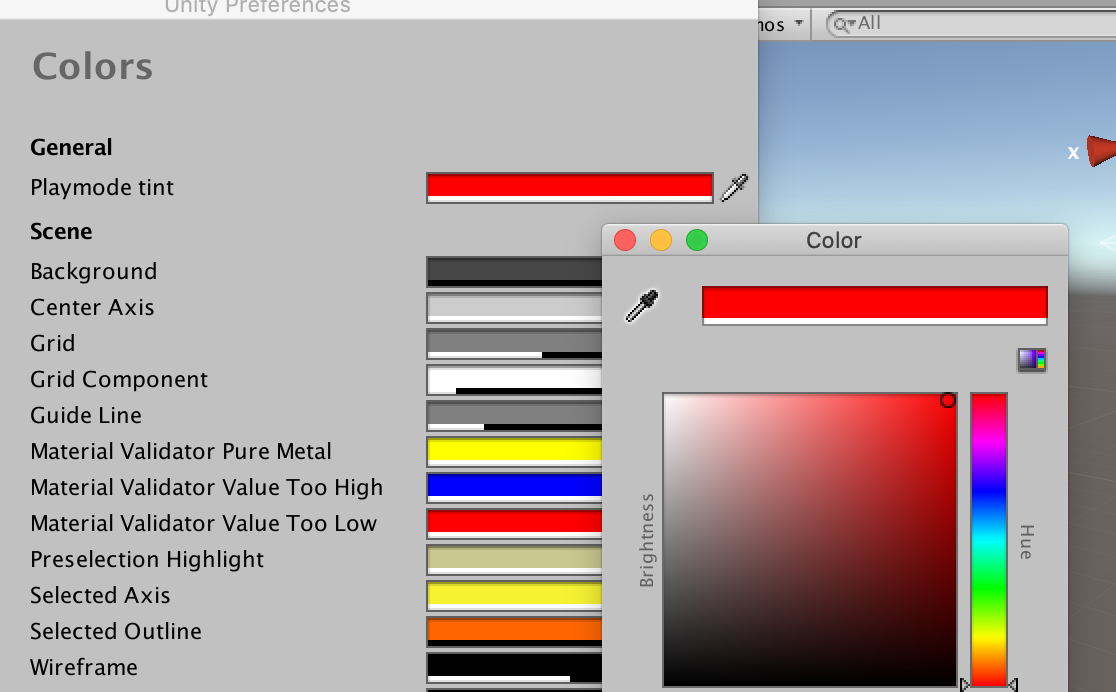1116x692 pixels.
Task: Click the General section label
Action: point(71,147)
